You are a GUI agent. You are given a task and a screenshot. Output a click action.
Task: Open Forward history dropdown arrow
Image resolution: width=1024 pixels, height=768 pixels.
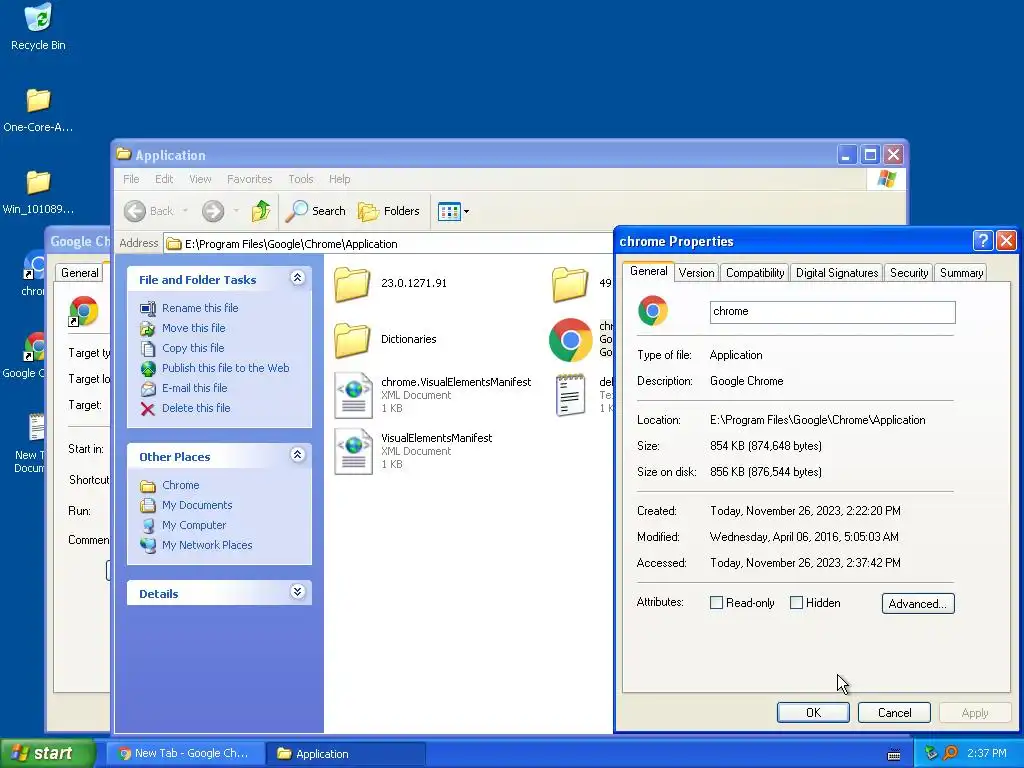point(236,211)
